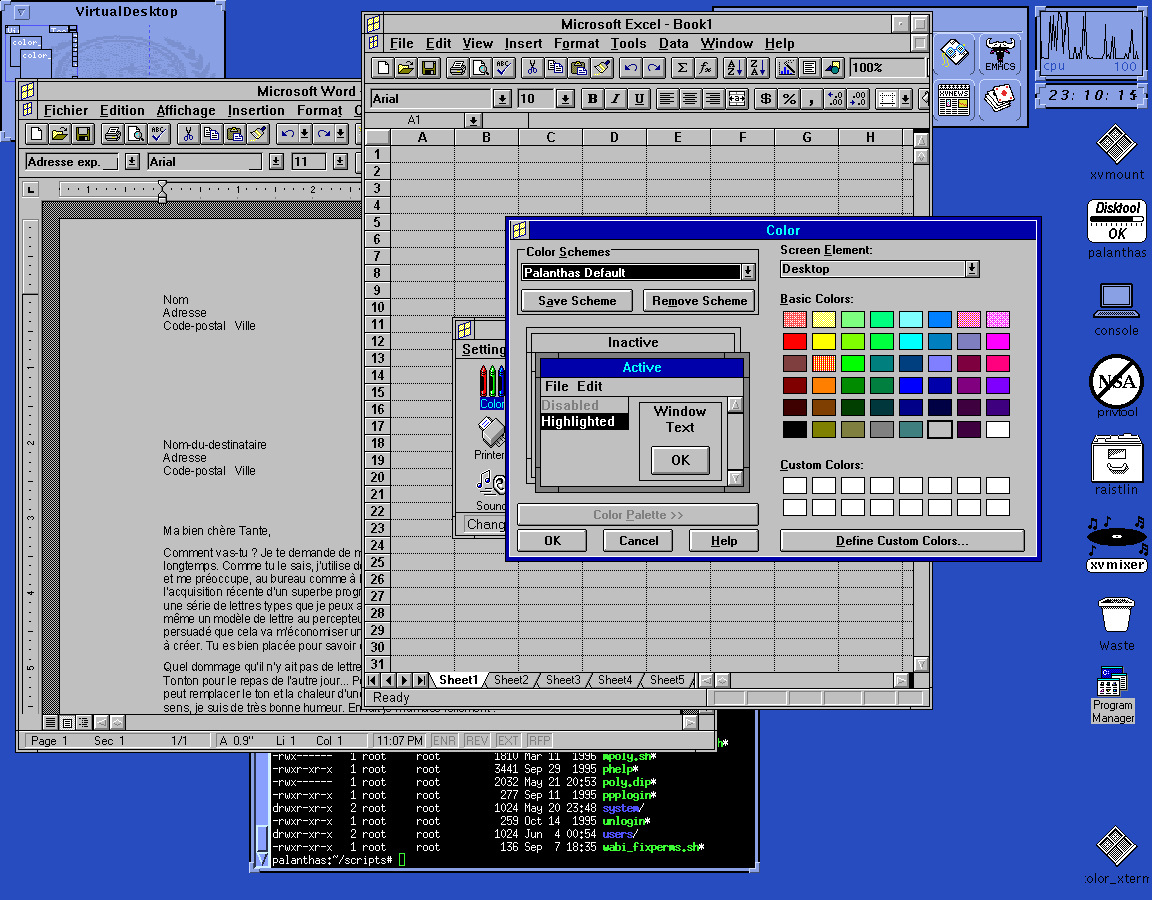
Task: Click the Save Scheme button
Action: (577, 300)
